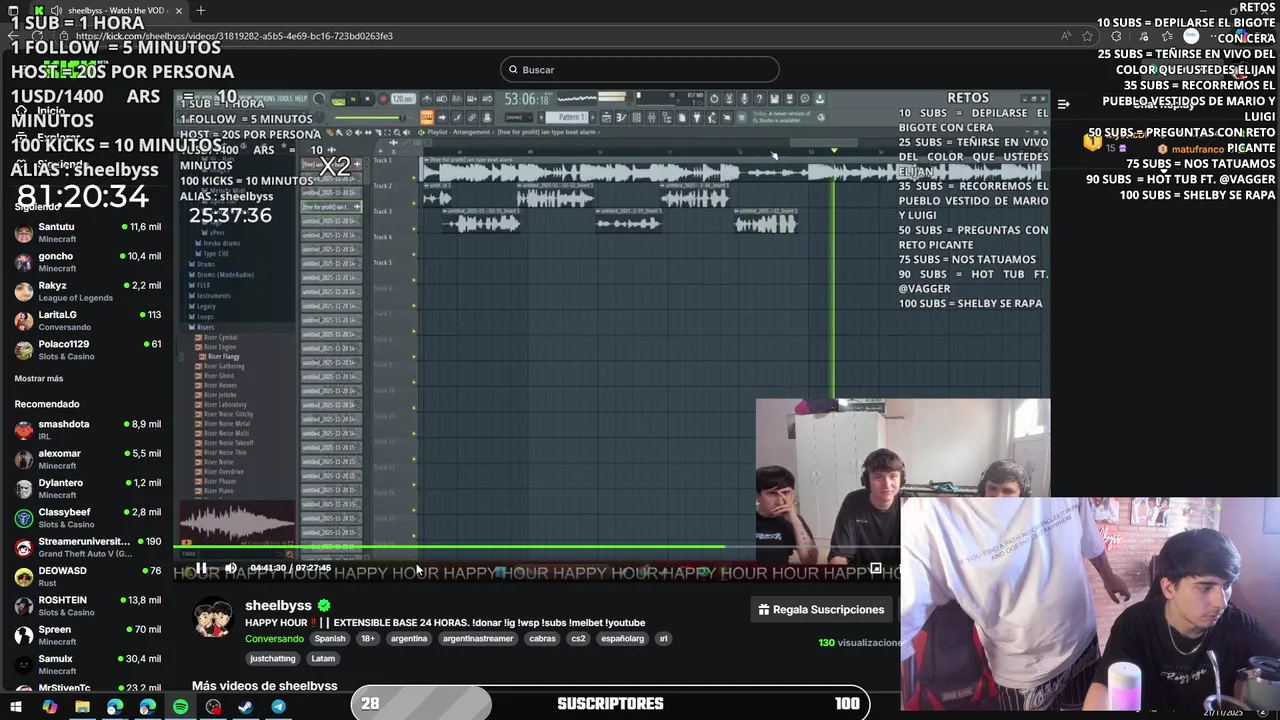The height and width of the screenshot is (720, 1280).
Task: Select the españolarg tag
Action: (x=622, y=639)
